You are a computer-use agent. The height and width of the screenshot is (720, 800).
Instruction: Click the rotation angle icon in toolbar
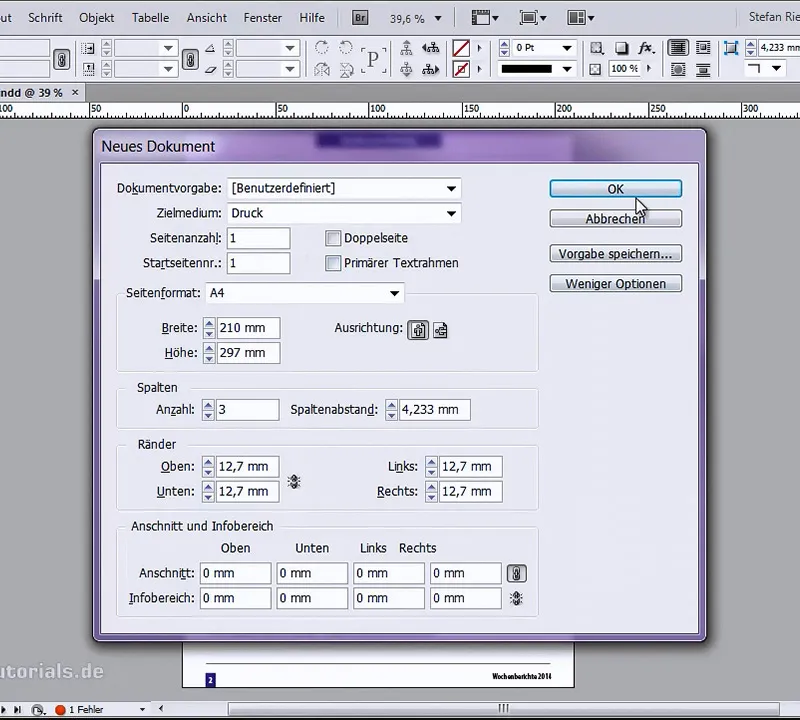click(210, 48)
